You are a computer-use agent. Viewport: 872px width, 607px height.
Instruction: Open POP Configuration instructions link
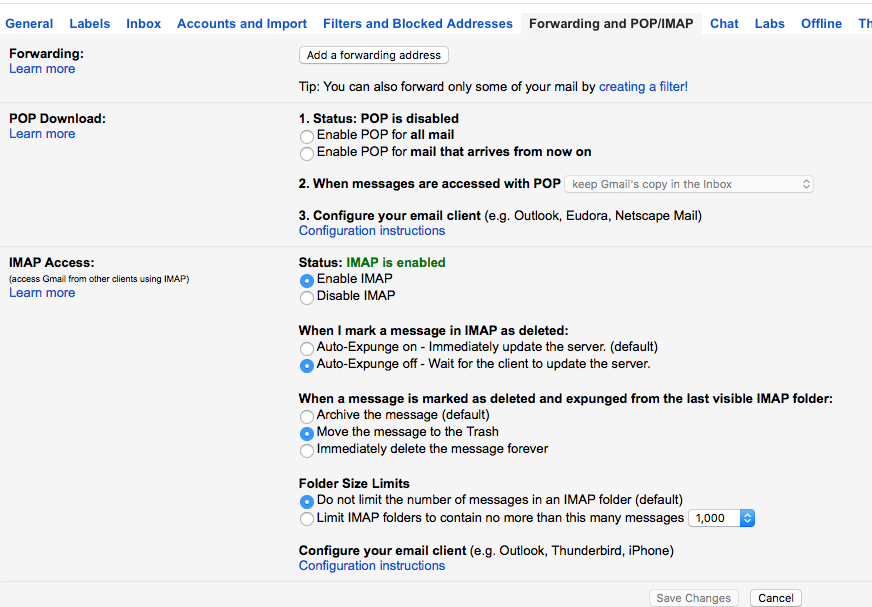point(372,231)
